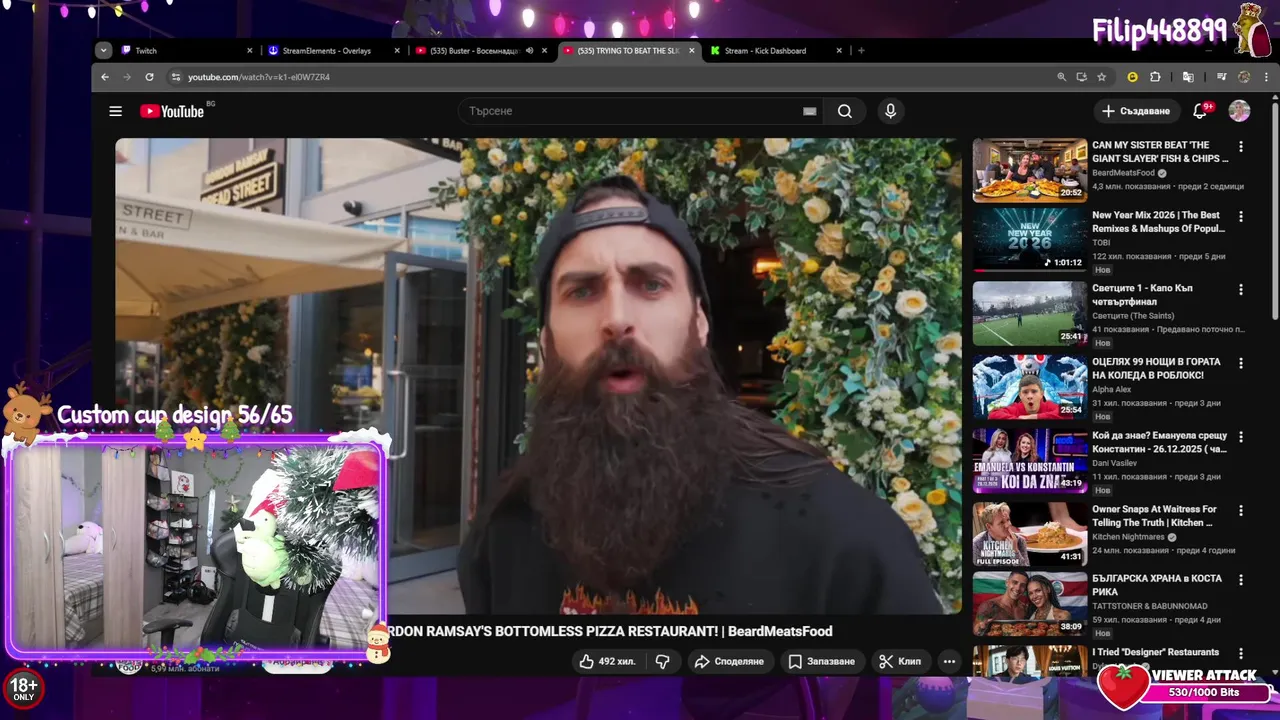Open the YouTube account avatar menu

coord(1239,111)
